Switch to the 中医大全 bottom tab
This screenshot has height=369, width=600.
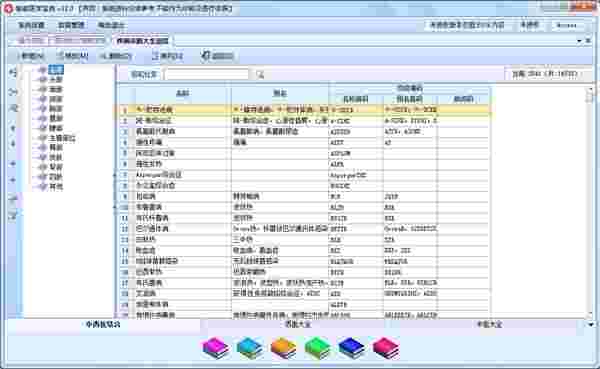[489, 325]
